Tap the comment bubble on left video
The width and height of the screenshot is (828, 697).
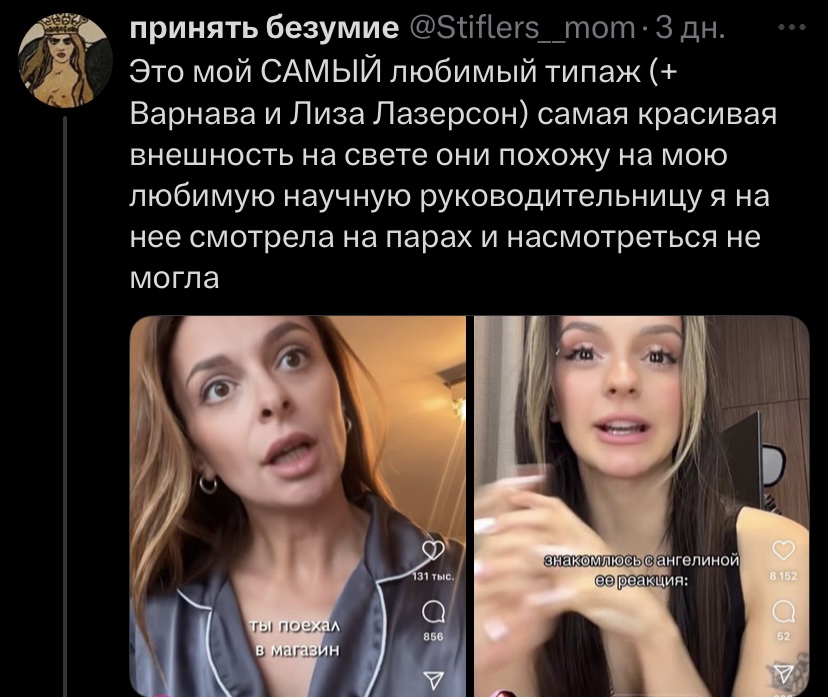tap(433, 613)
